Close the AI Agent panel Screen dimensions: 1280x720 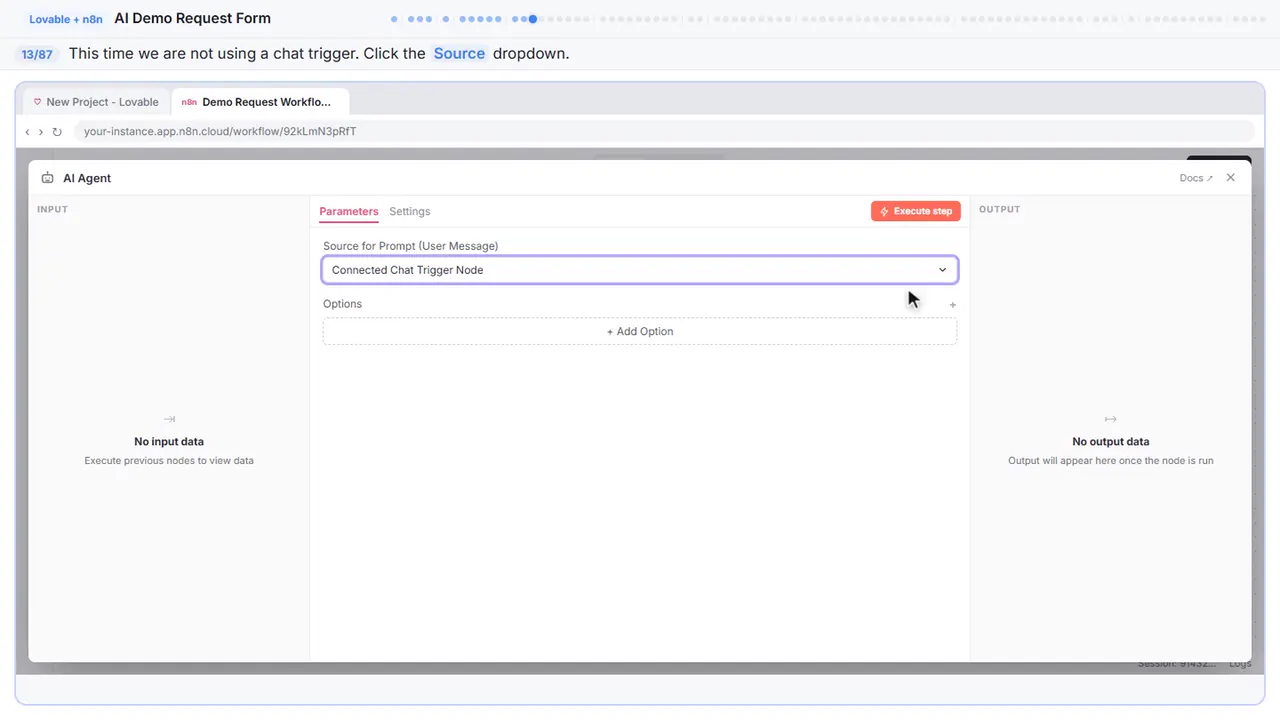tap(1231, 177)
